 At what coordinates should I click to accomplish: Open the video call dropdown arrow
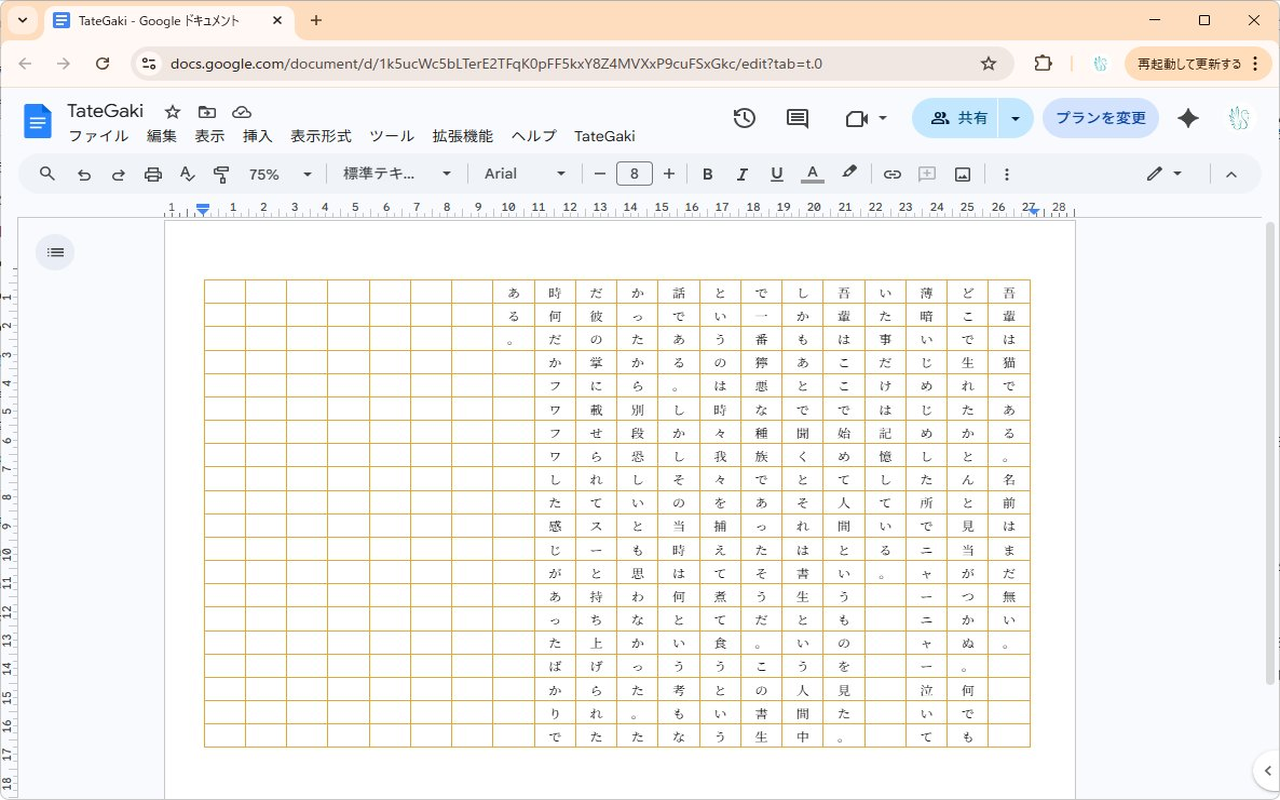pyautogui.click(x=883, y=118)
